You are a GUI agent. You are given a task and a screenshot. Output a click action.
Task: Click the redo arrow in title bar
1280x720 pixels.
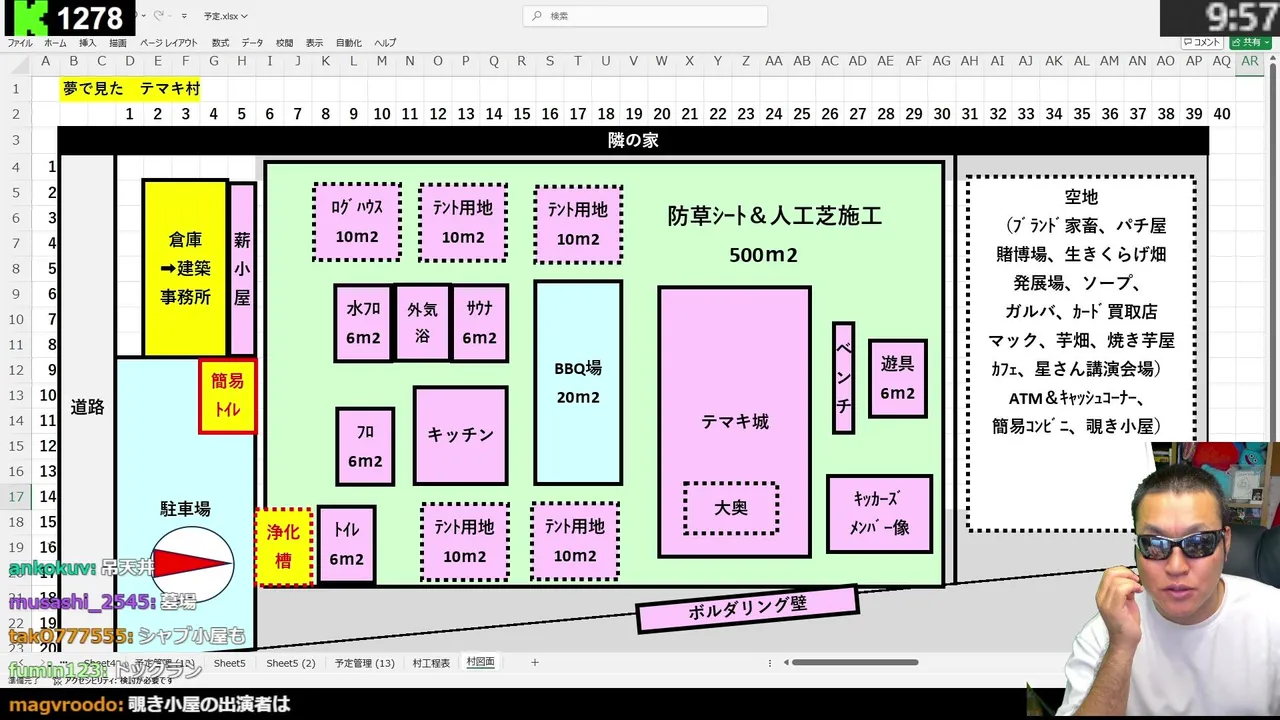coord(160,16)
